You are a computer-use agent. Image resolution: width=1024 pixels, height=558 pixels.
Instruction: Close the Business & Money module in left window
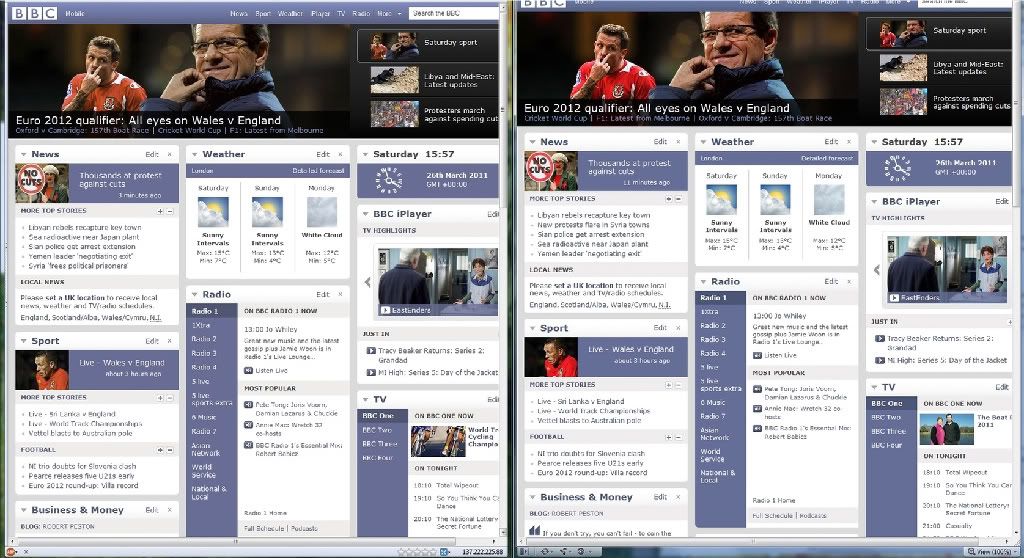[x=170, y=510]
